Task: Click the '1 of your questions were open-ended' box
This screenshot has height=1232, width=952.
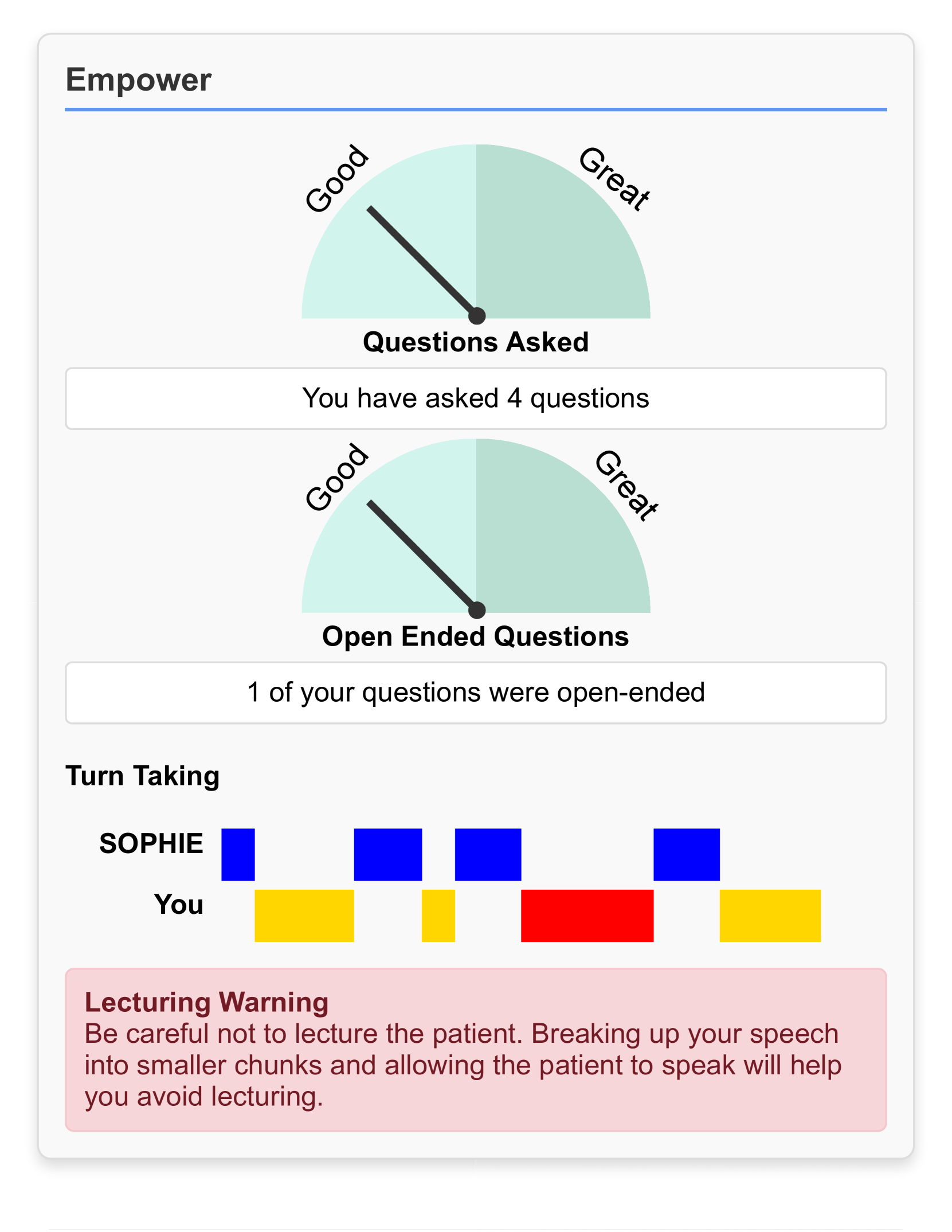Action: [x=476, y=693]
